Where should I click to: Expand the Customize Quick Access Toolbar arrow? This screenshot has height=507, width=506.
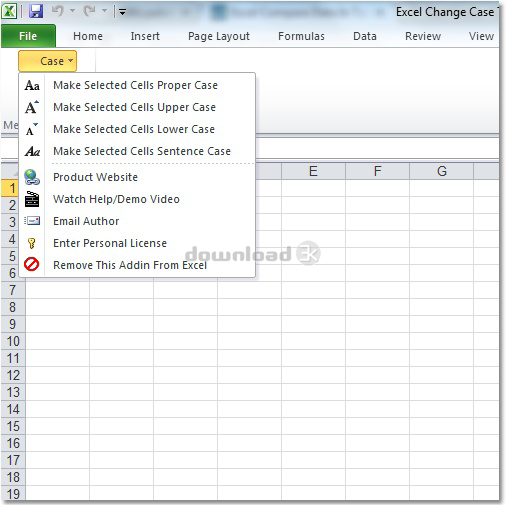tap(122, 12)
